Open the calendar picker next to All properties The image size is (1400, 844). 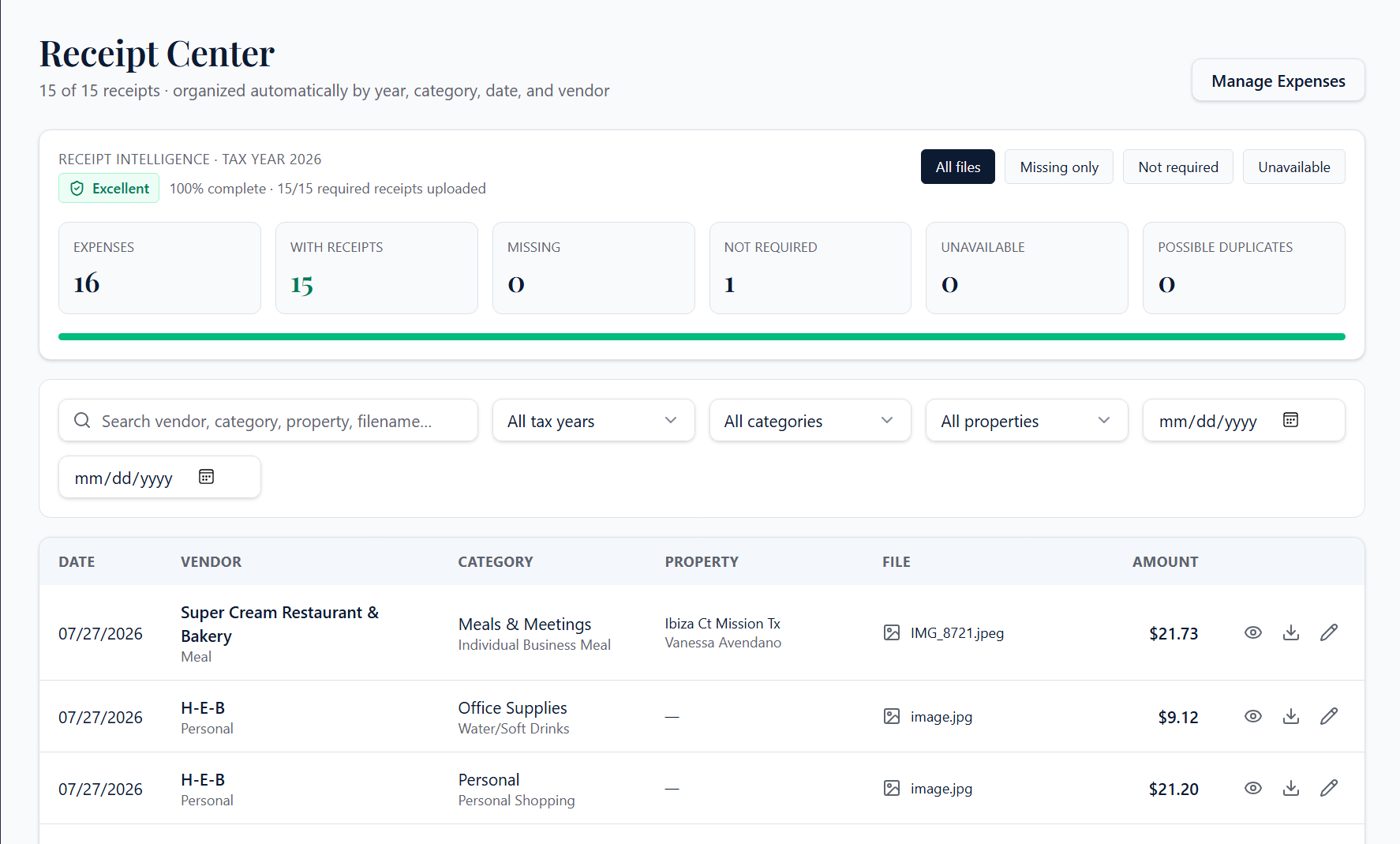1290,420
